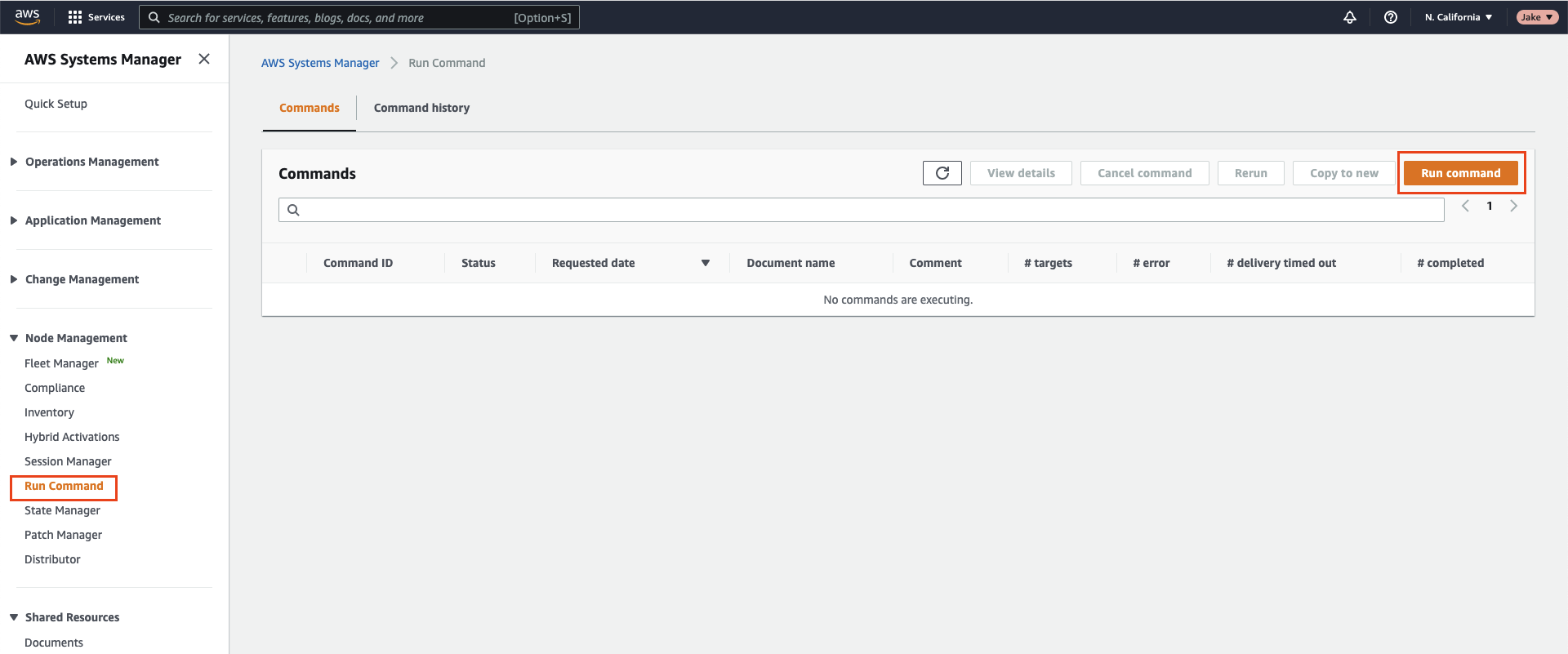Open Distributor in sidebar
Image resolution: width=1568 pixels, height=654 pixels.
pyautogui.click(x=52, y=559)
